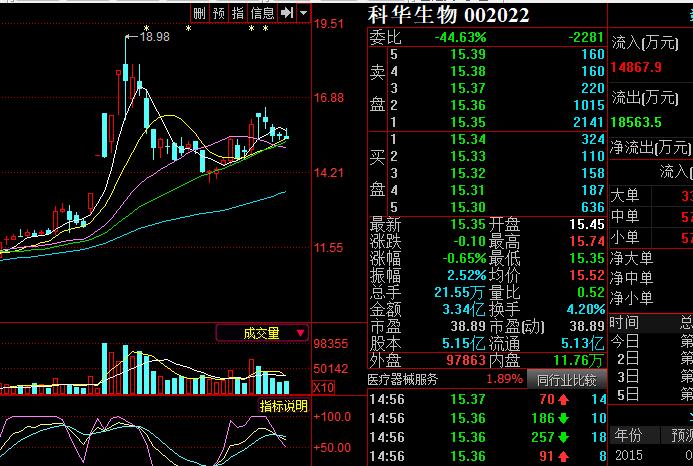The height and width of the screenshot is (466, 693).
Task: Click the 流入 amount 14867.9
Action: click(636, 68)
